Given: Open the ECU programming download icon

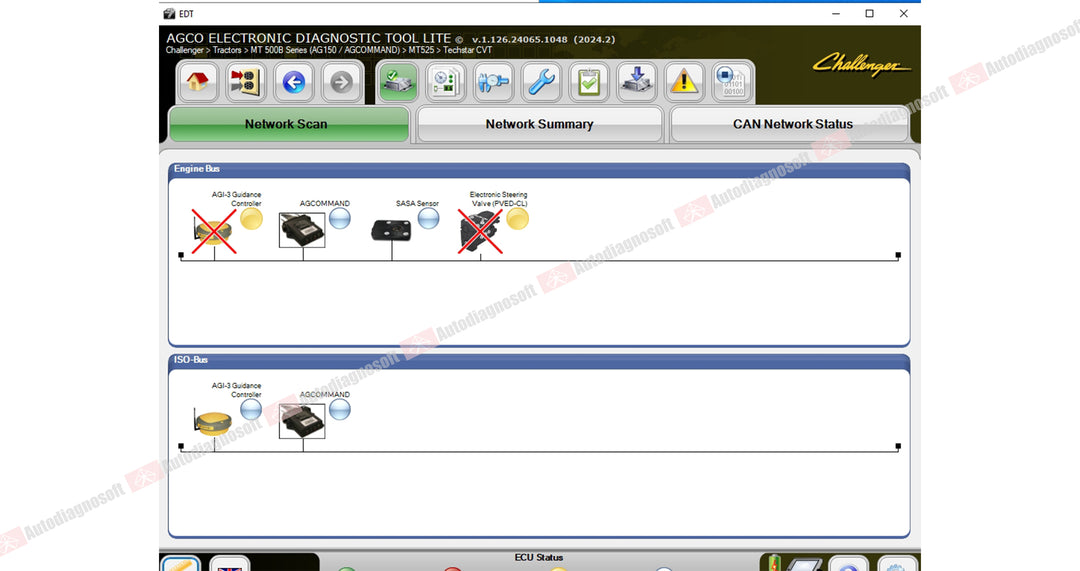Looking at the screenshot, I should point(636,82).
